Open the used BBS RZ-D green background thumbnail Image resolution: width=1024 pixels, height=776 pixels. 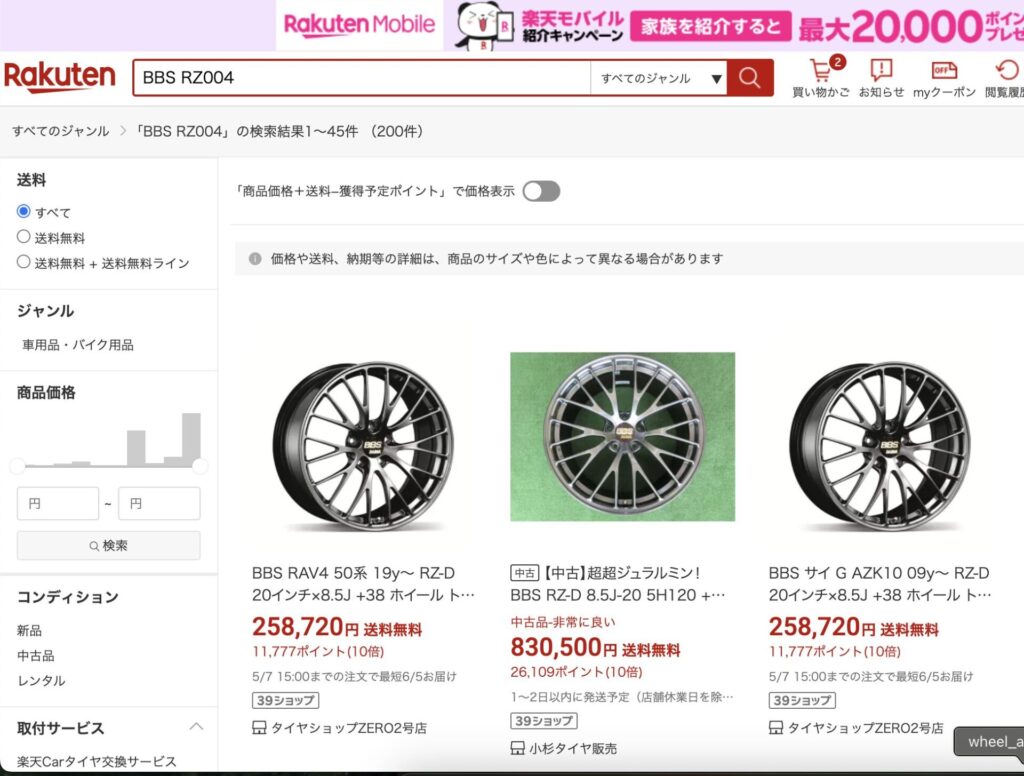[622, 436]
